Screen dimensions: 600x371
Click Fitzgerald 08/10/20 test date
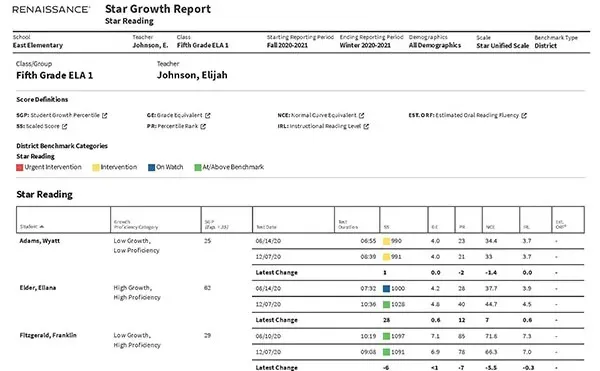click(268, 336)
